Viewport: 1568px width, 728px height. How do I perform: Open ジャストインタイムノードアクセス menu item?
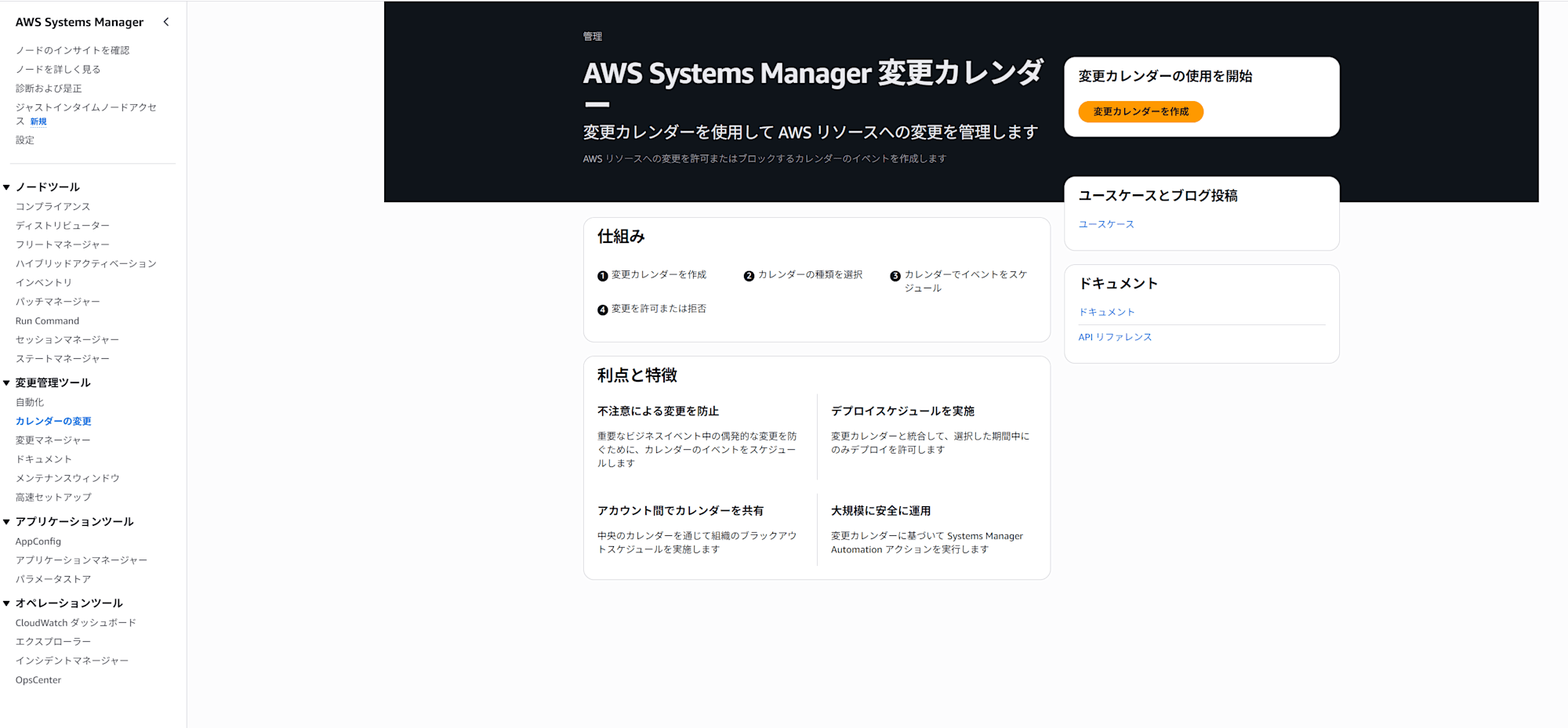coord(85,107)
